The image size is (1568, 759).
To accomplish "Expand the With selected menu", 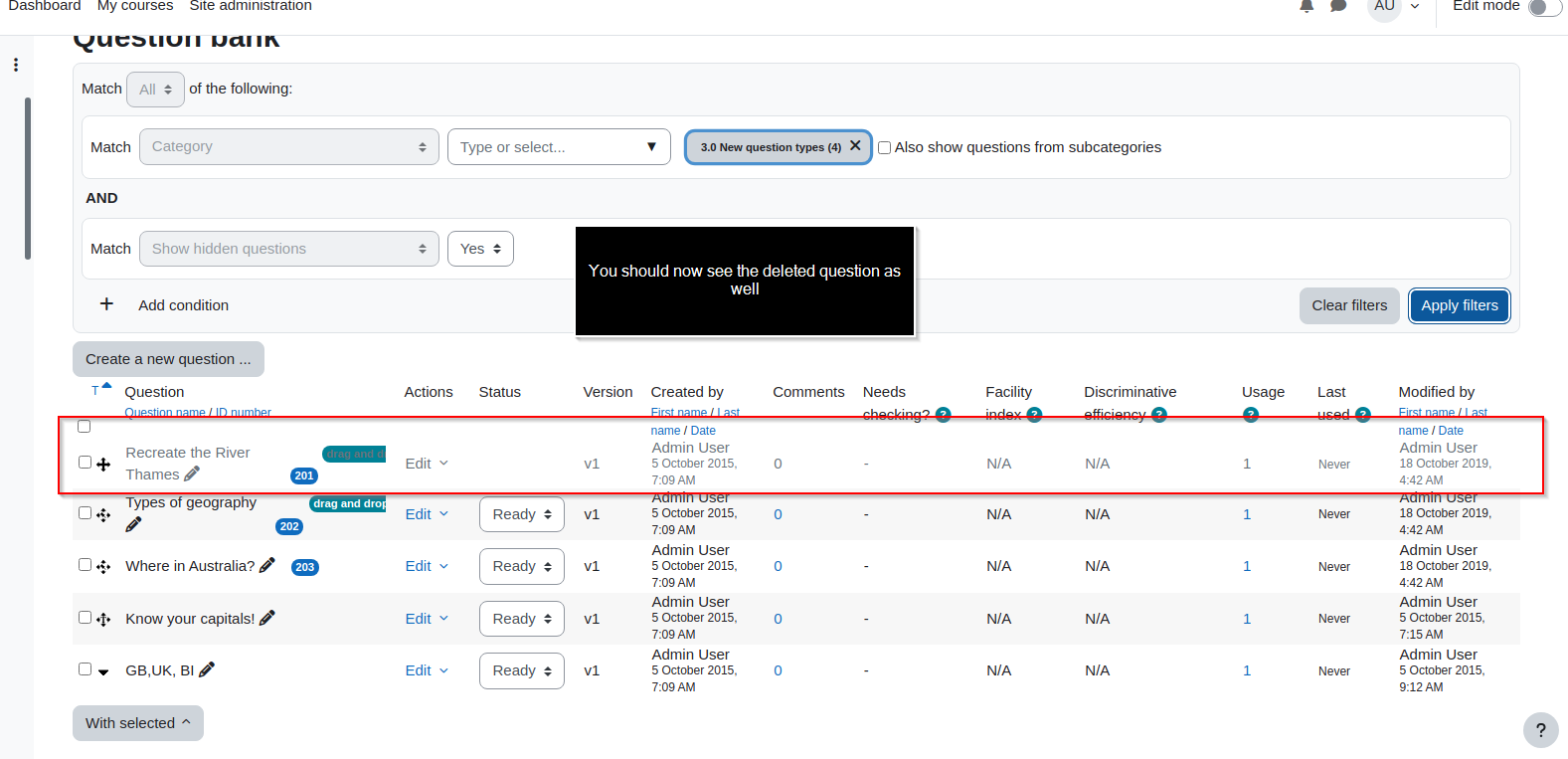I will (138, 723).
